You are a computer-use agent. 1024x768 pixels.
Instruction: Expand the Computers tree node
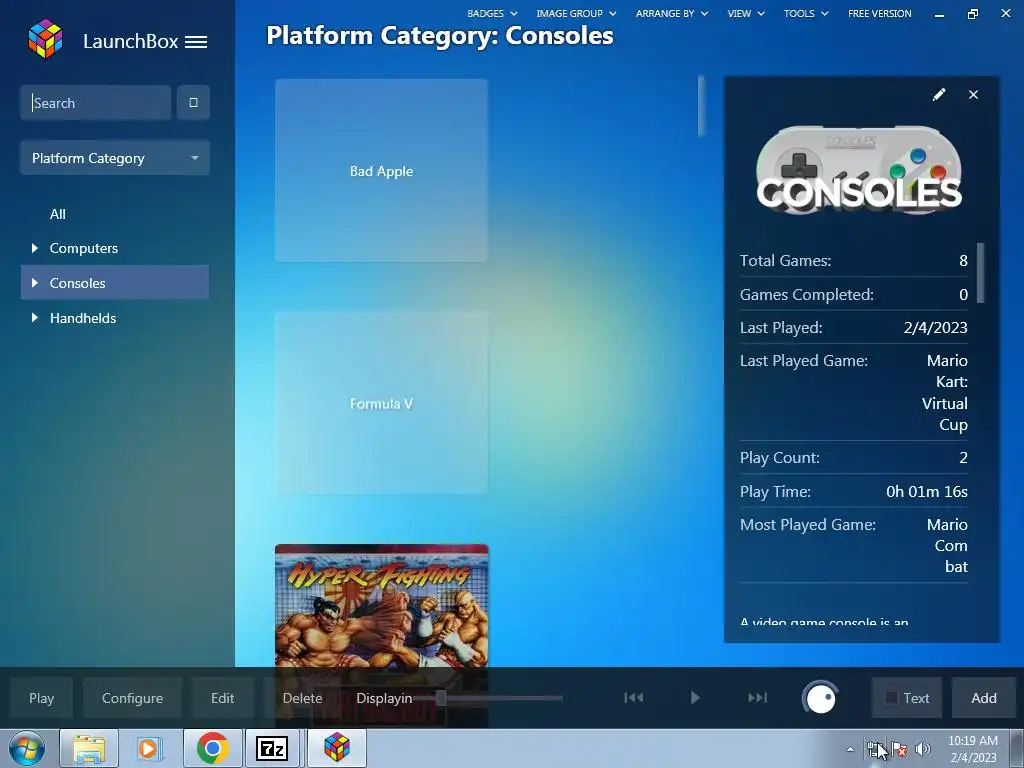(35, 248)
